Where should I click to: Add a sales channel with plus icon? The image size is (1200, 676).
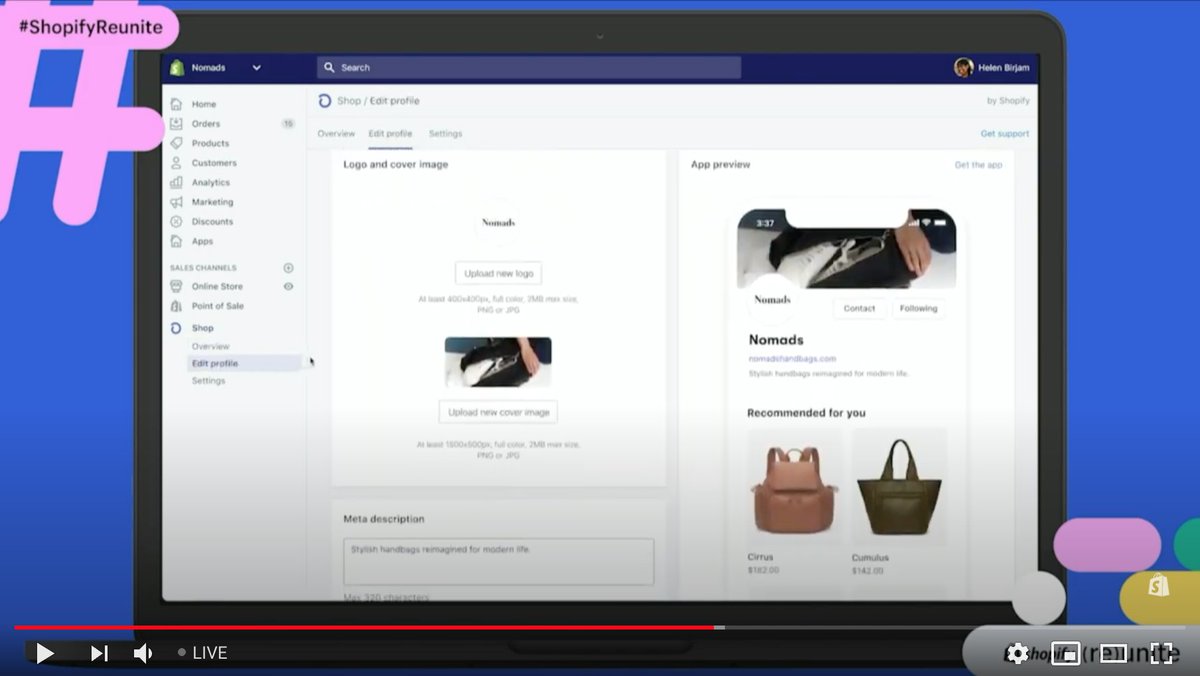click(288, 268)
